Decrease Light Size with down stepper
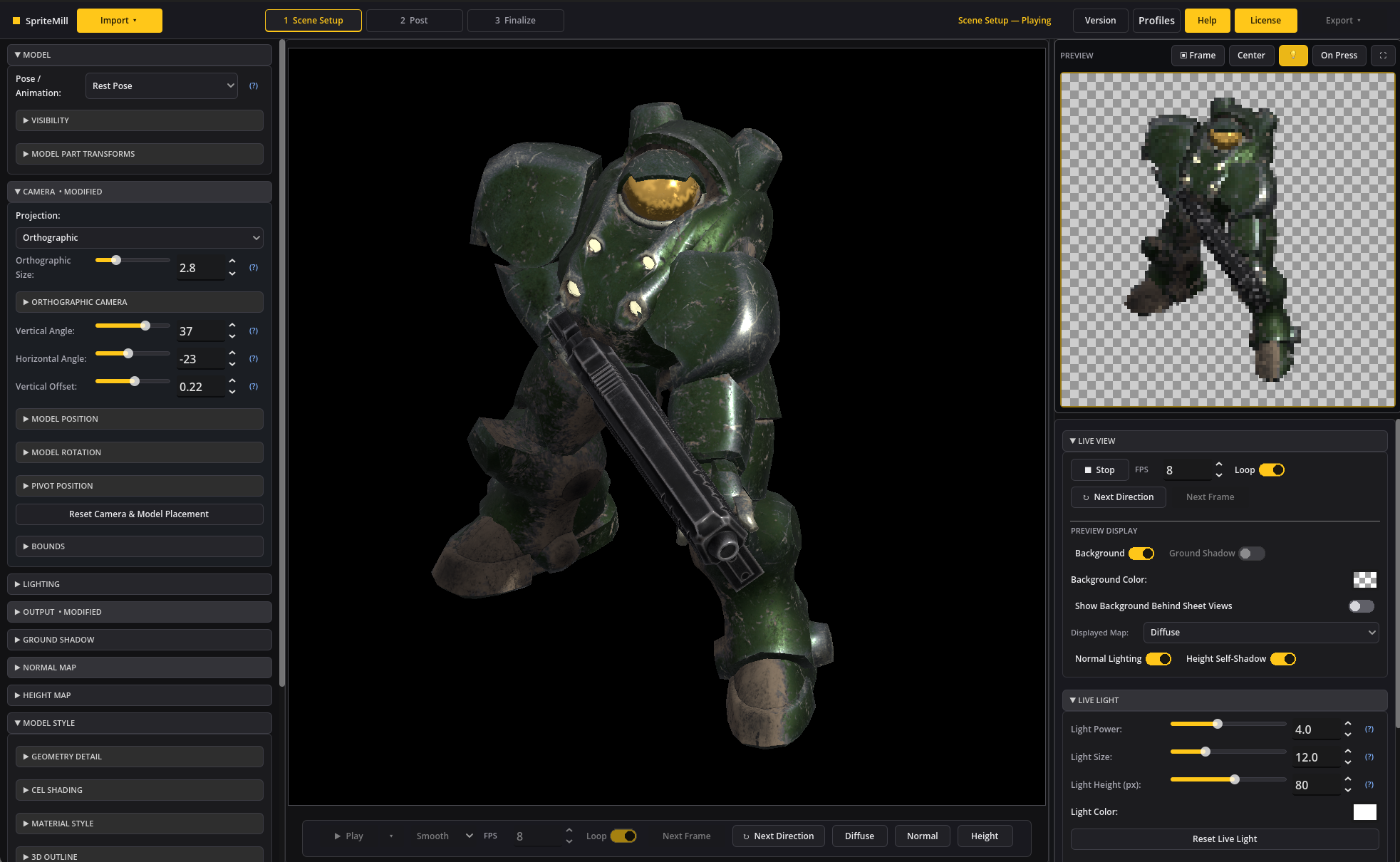The width and height of the screenshot is (1400, 862). pyautogui.click(x=1348, y=763)
